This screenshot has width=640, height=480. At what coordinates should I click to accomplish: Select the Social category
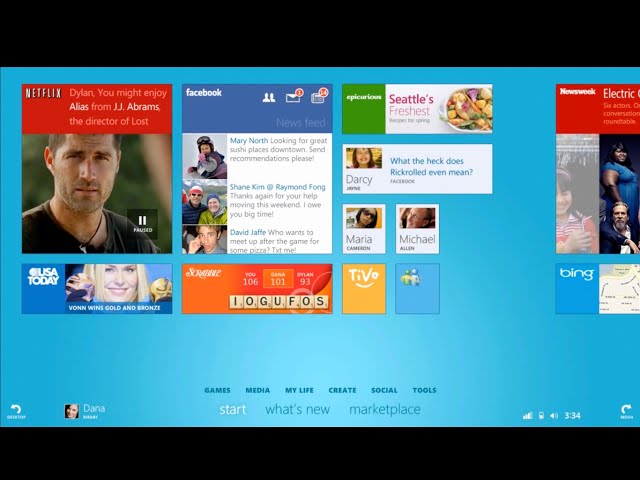click(384, 390)
